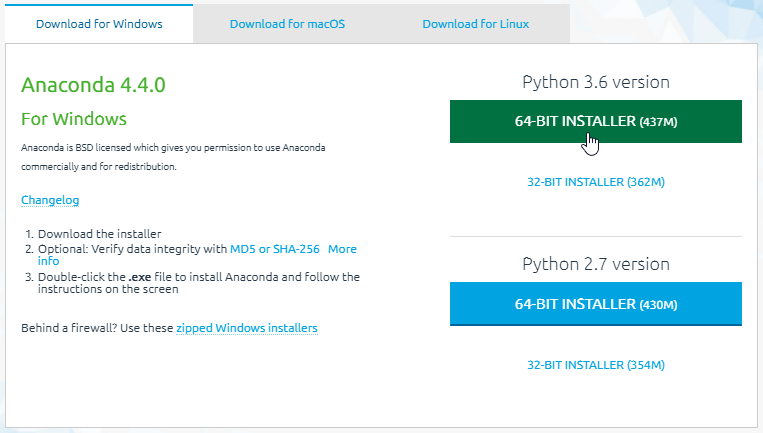Open the Changelog link

(50, 200)
